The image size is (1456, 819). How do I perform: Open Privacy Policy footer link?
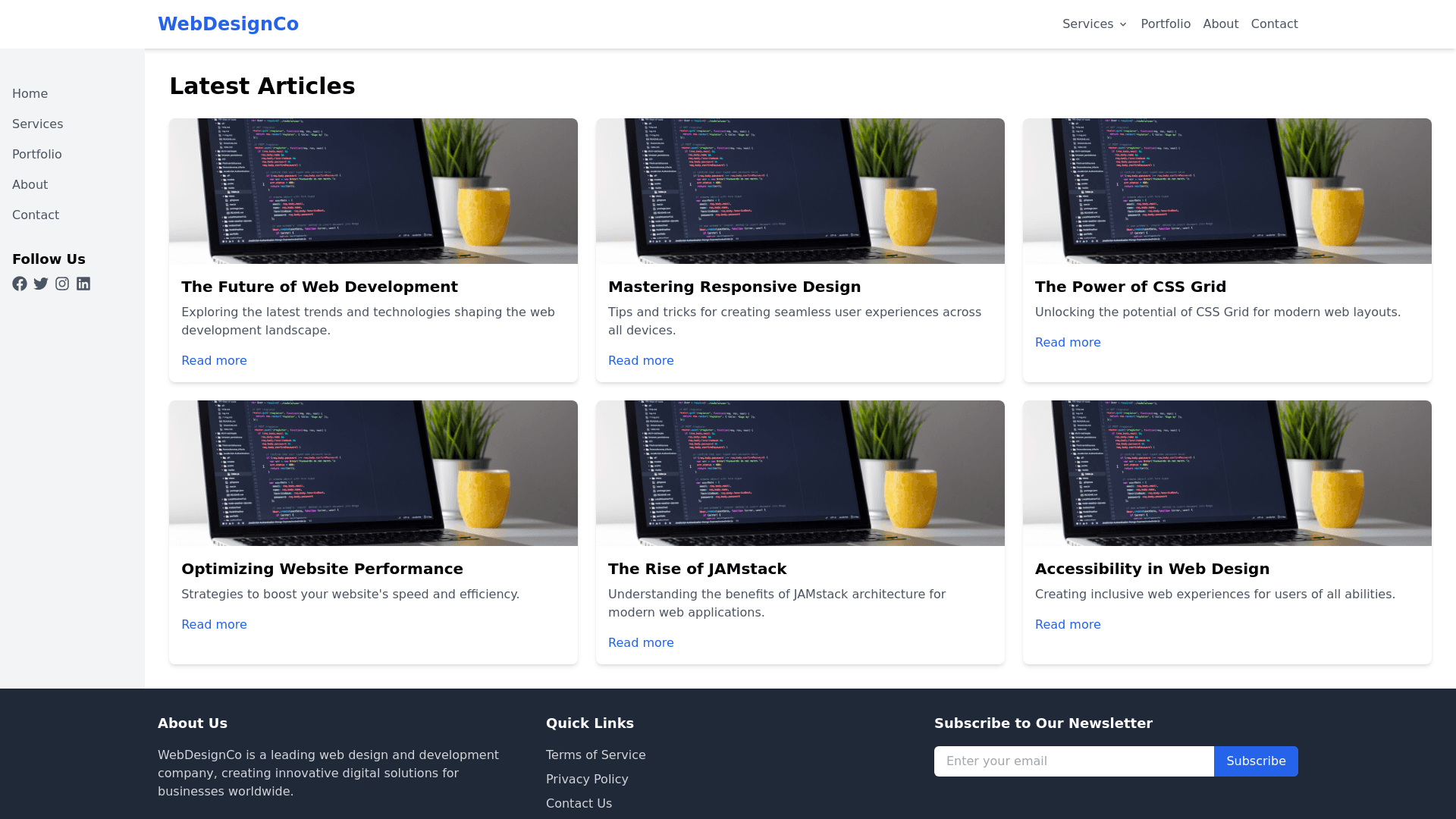click(587, 780)
